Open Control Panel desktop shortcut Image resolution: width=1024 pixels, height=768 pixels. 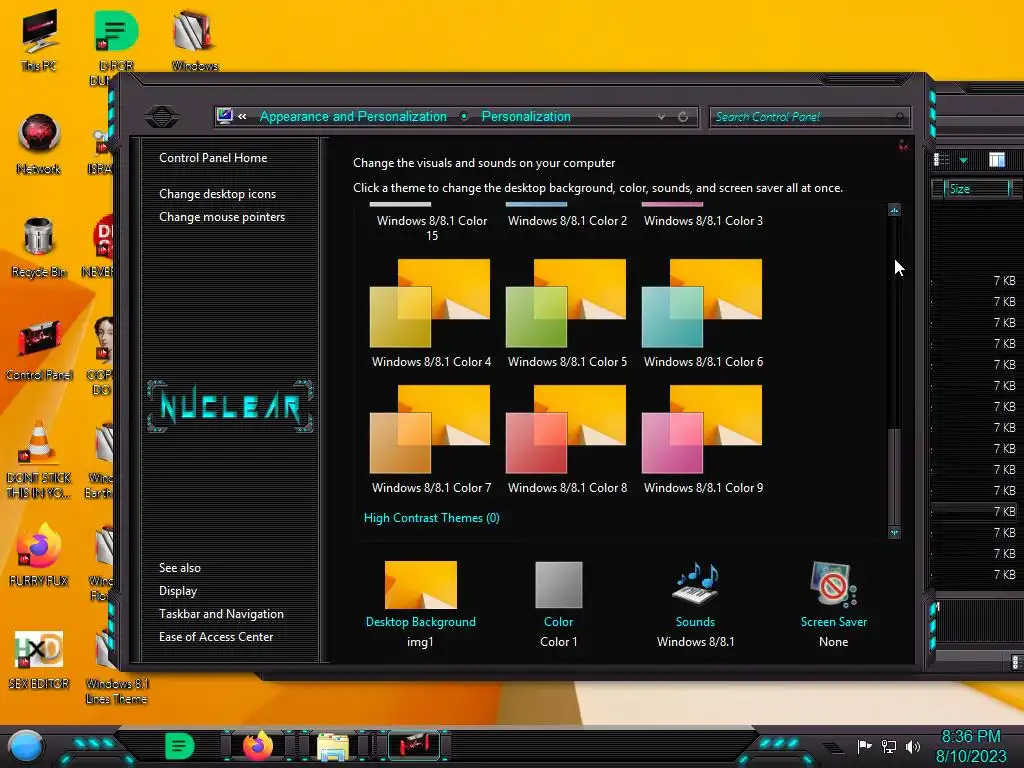coord(39,349)
